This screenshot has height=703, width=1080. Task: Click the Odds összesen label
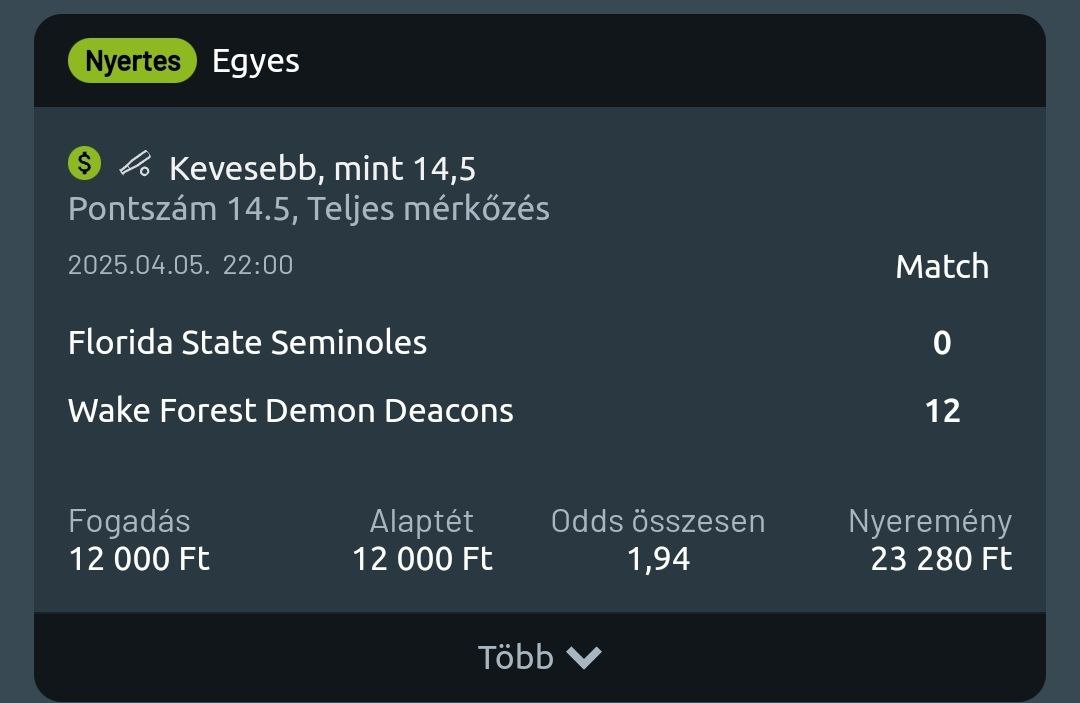[658, 521]
